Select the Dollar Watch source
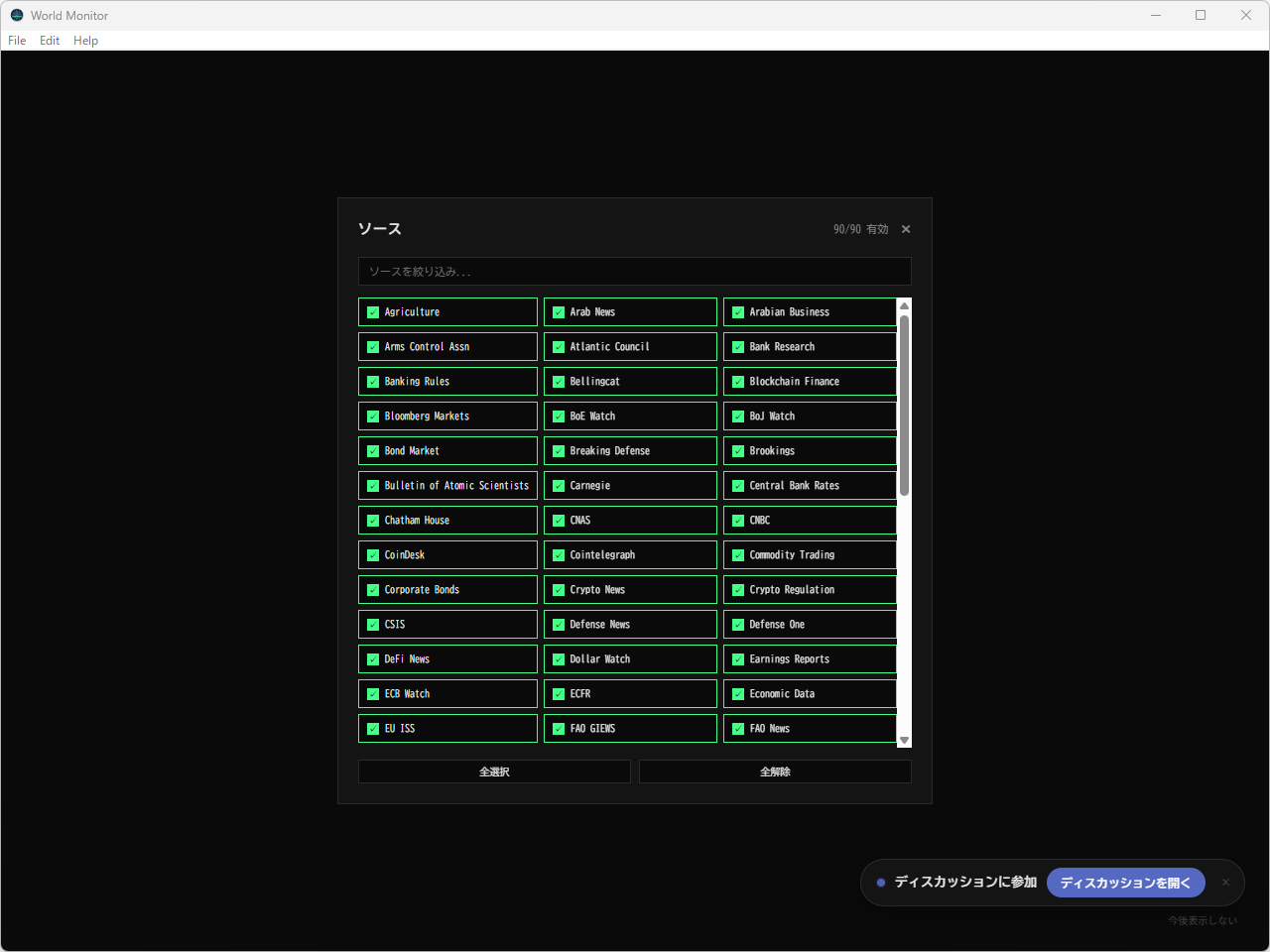Screen dimensions: 1270x952 coord(630,659)
